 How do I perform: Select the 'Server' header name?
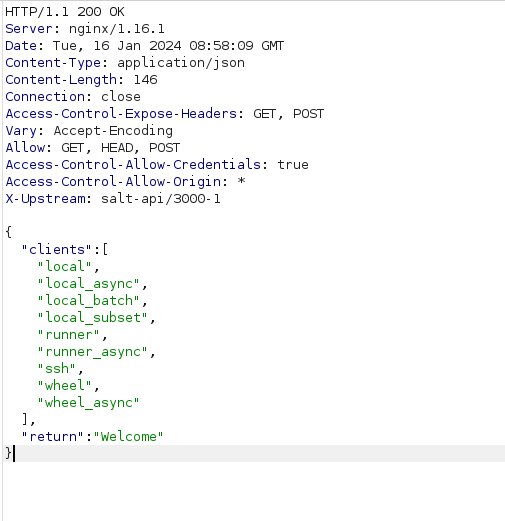click(x=29, y=29)
